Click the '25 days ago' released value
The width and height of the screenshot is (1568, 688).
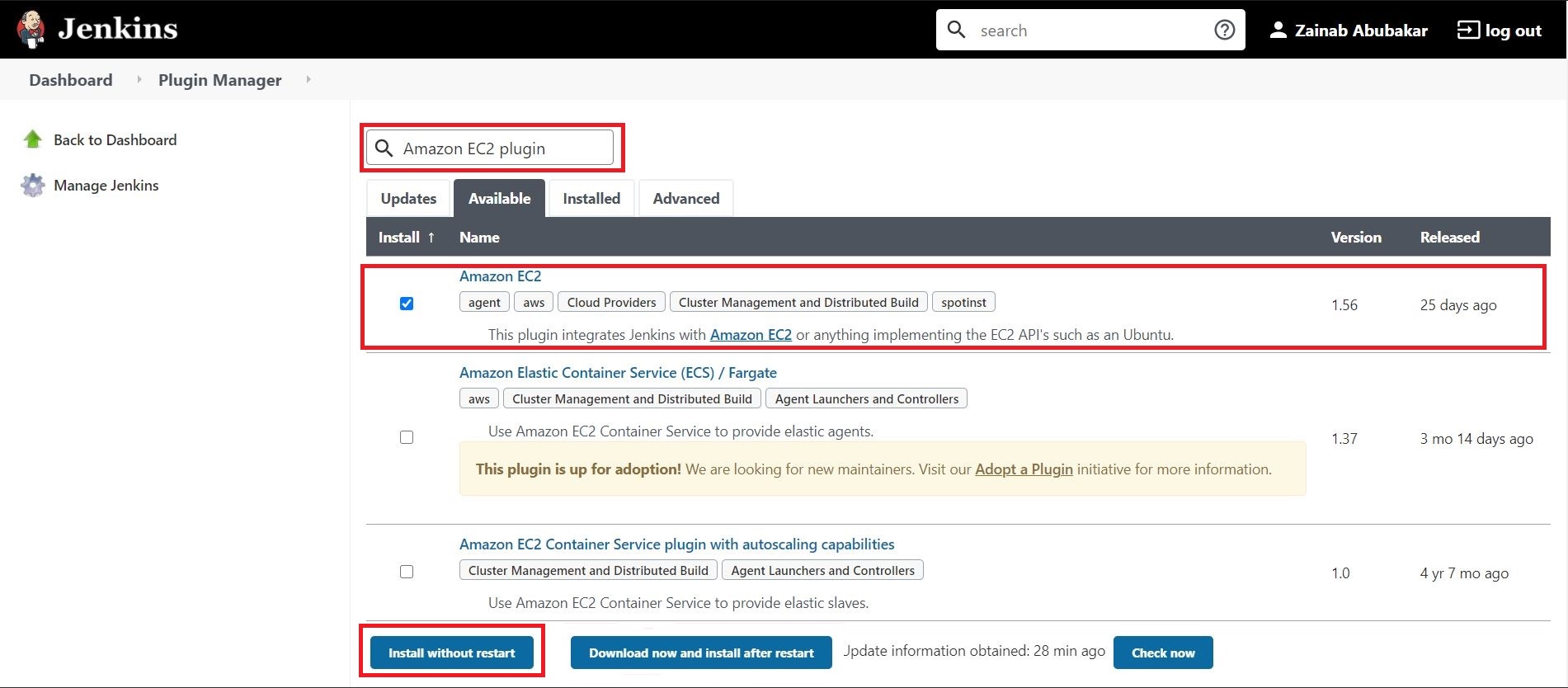1458,305
